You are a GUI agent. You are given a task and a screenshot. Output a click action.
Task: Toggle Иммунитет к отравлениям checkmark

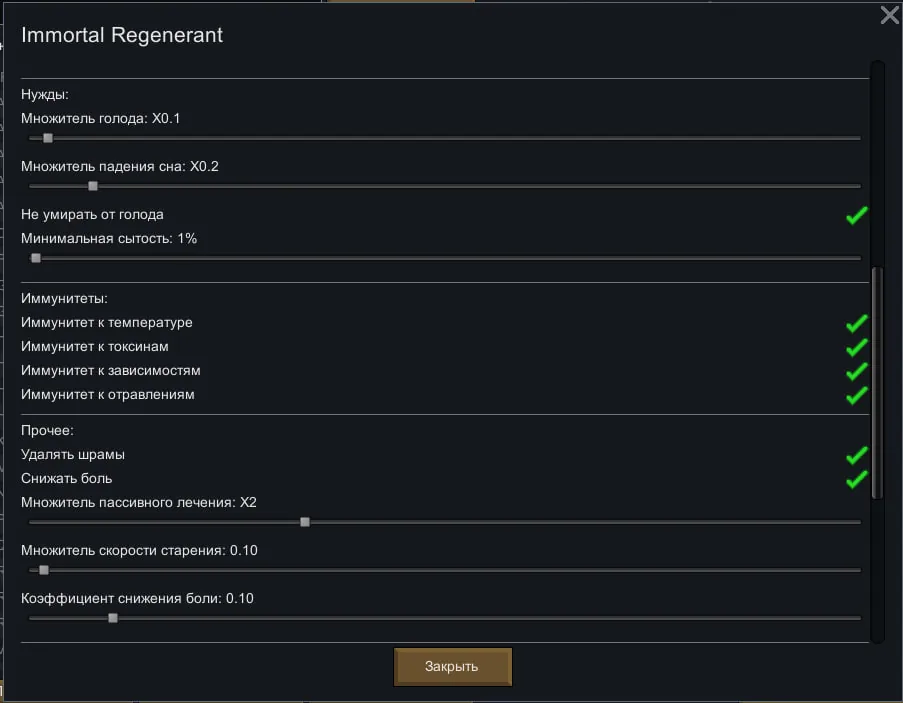[856, 395]
